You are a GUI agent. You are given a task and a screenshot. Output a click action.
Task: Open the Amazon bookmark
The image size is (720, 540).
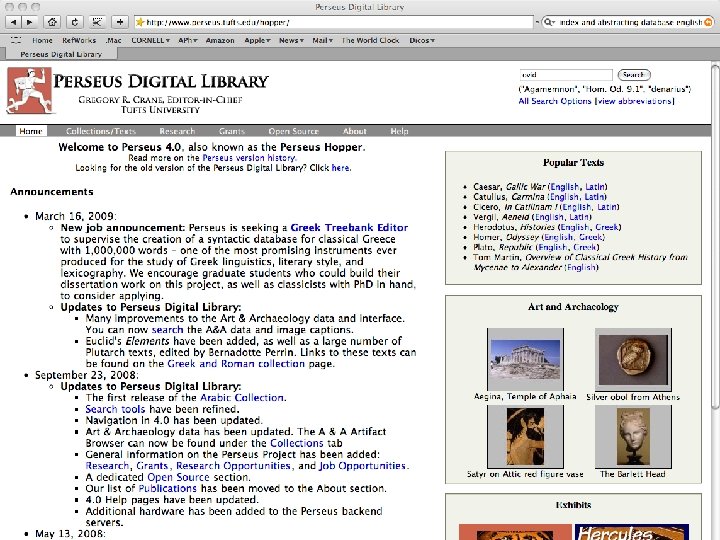coord(220,40)
